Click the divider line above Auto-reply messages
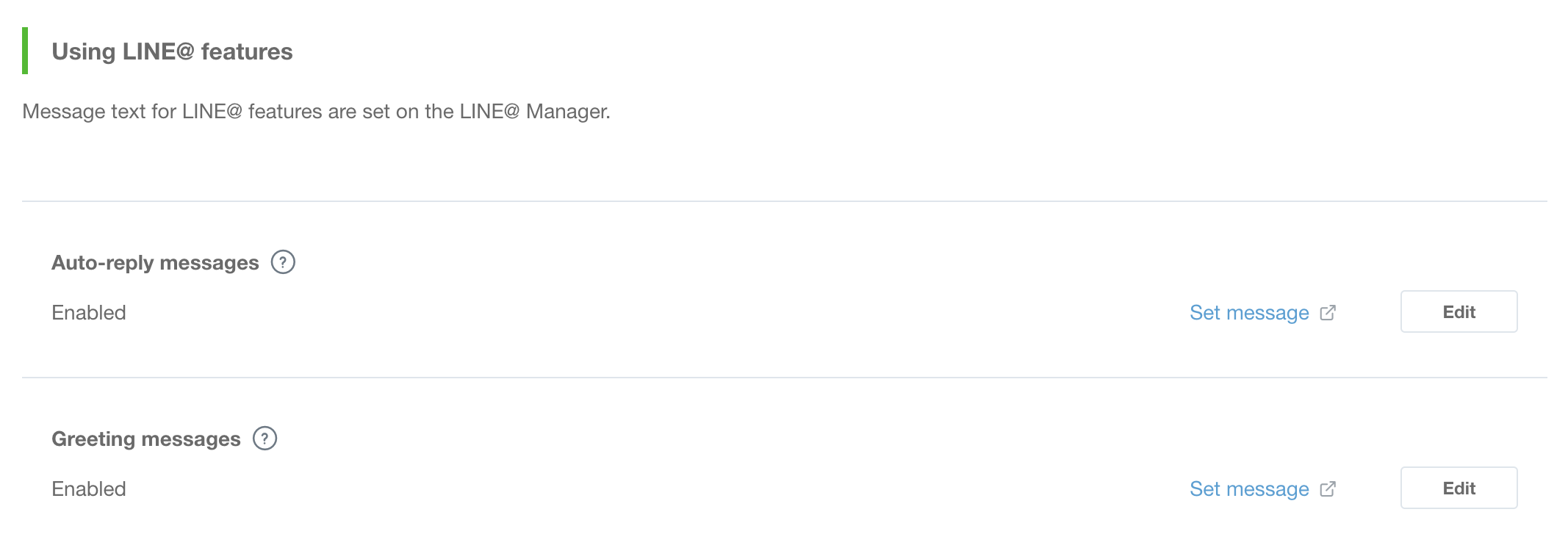 (x=785, y=201)
